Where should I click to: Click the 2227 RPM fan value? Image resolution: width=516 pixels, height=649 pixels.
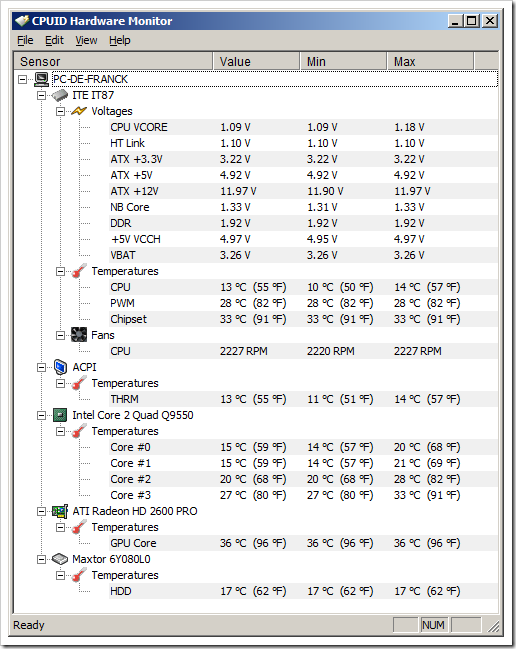click(244, 351)
